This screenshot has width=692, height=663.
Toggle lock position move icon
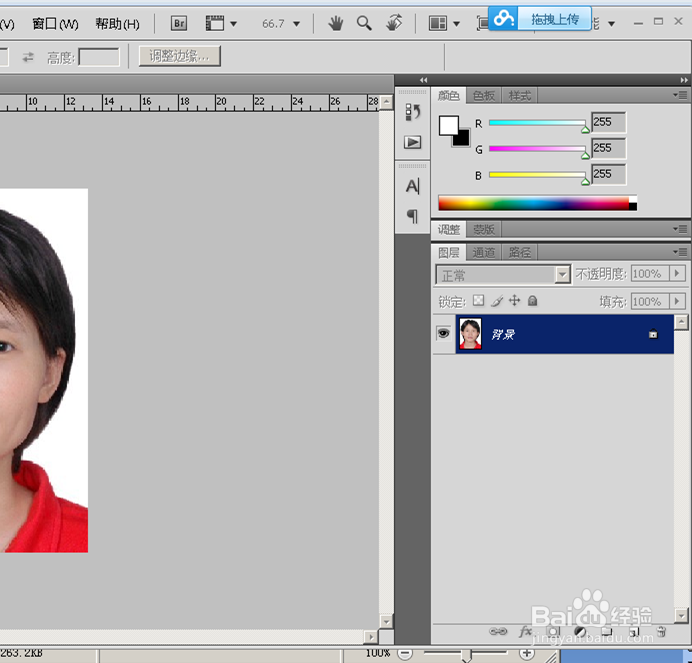tap(515, 301)
